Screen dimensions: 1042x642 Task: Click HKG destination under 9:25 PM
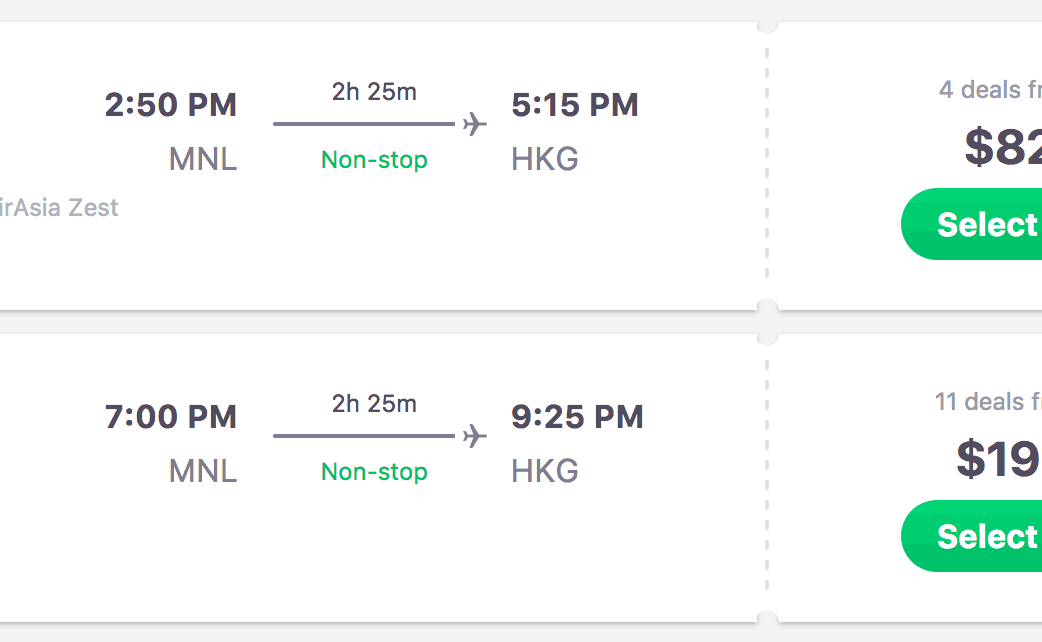point(545,472)
